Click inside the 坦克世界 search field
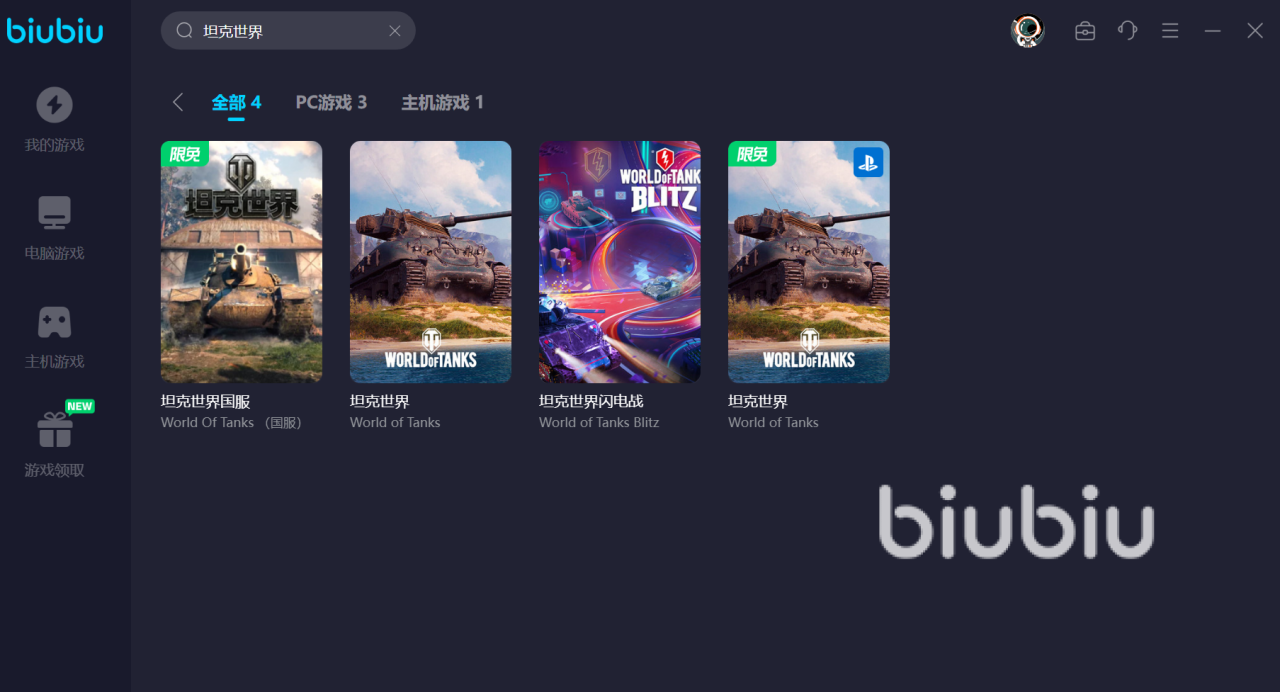The width and height of the screenshot is (1280, 692). tap(288, 31)
